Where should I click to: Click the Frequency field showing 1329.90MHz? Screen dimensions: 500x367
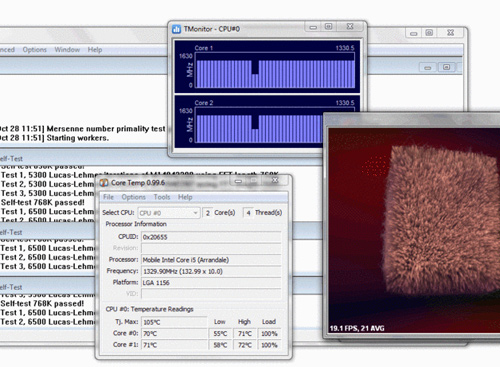click(211, 271)
